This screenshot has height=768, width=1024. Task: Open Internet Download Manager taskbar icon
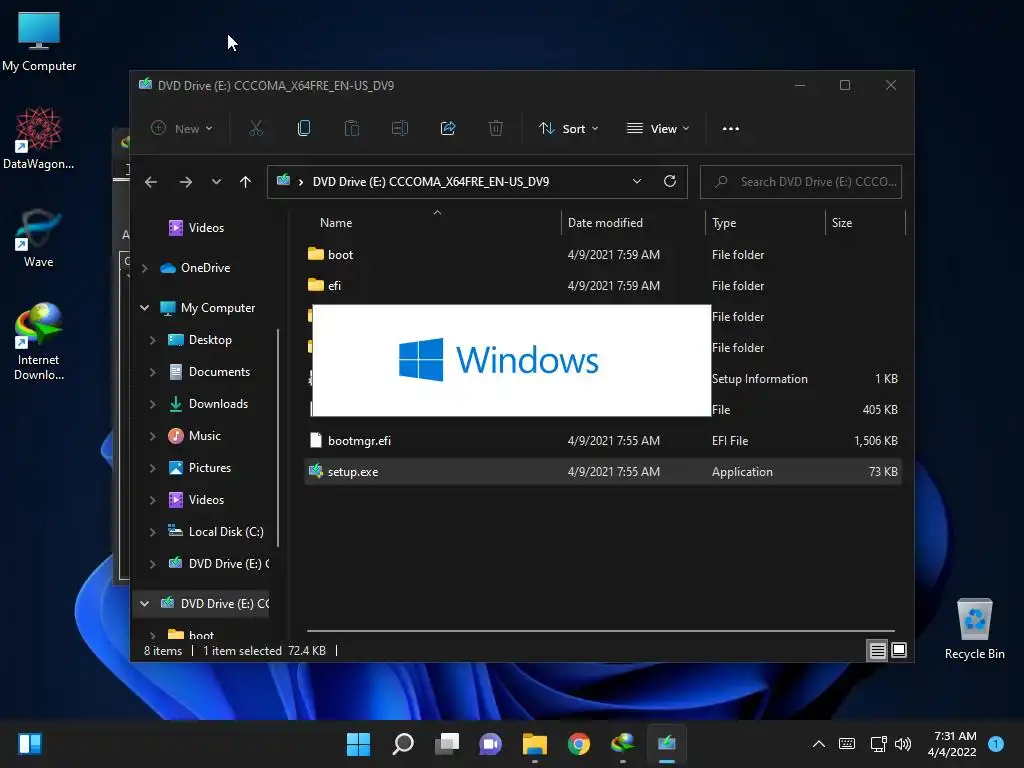pos(622,744)
